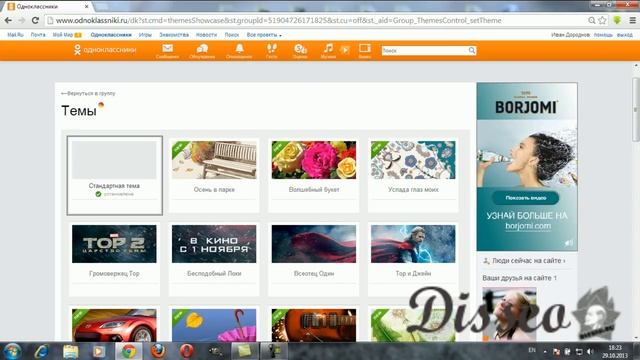Click the borjomi.com link in ad
The height and width of the screenshot is (360, 640).
tap(528, 226)
